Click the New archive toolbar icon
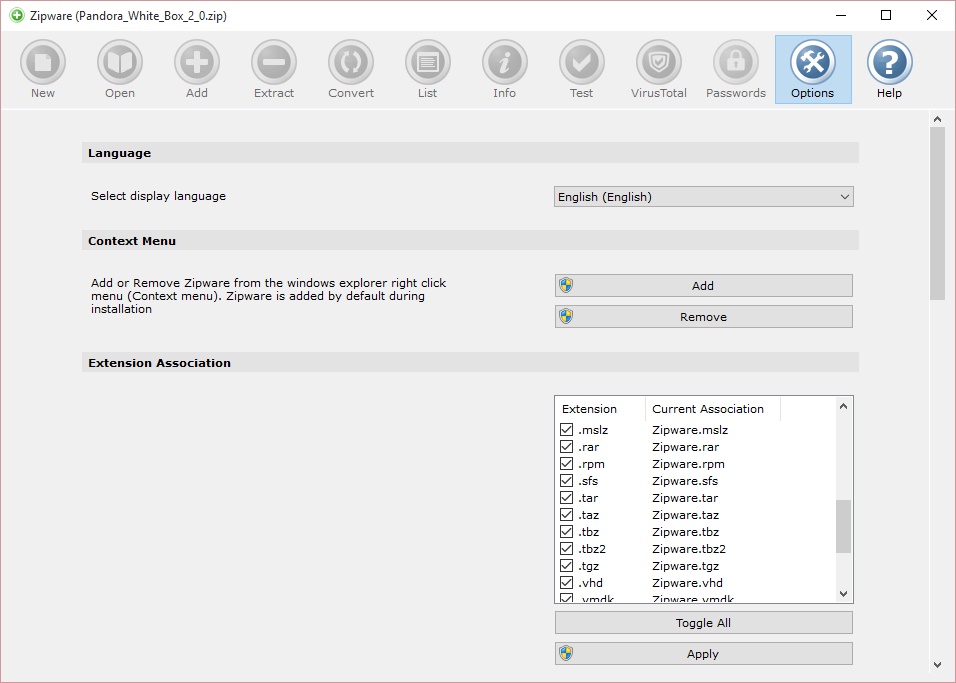 coord(43,62)
